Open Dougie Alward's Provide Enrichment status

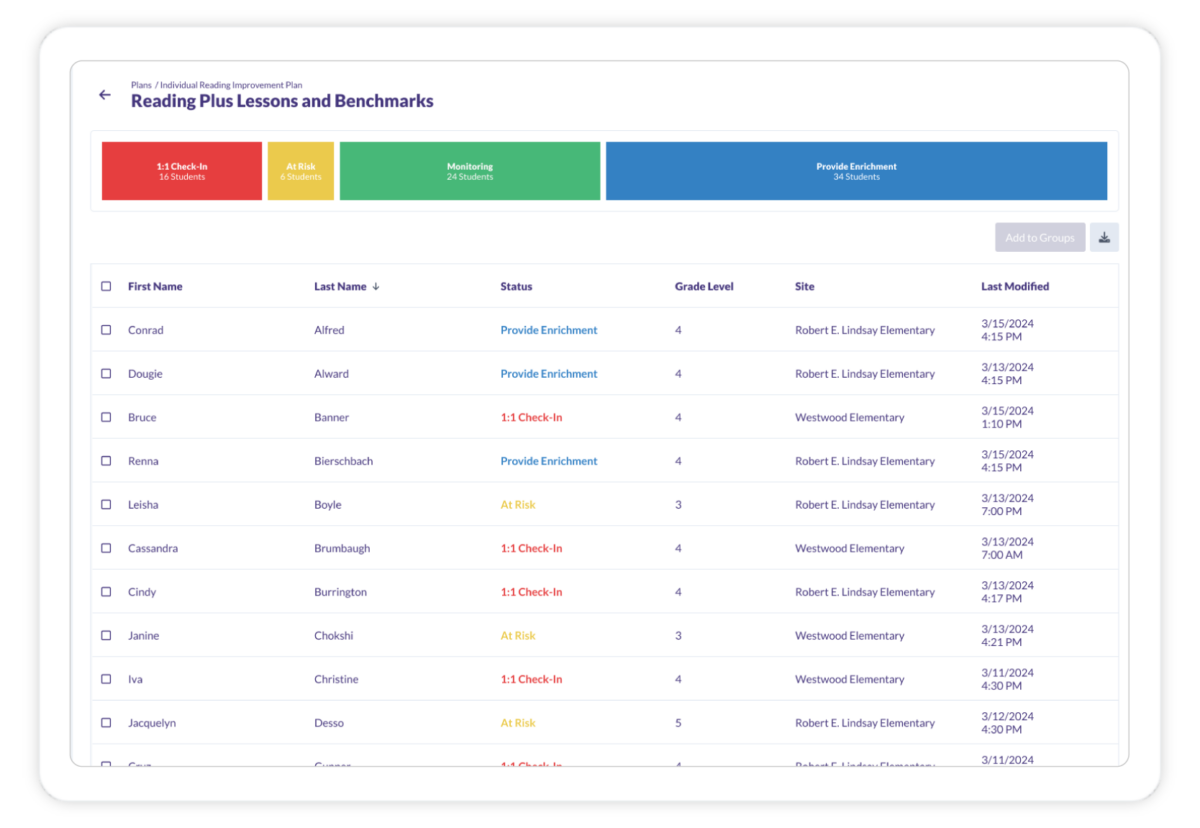(549, 374)
